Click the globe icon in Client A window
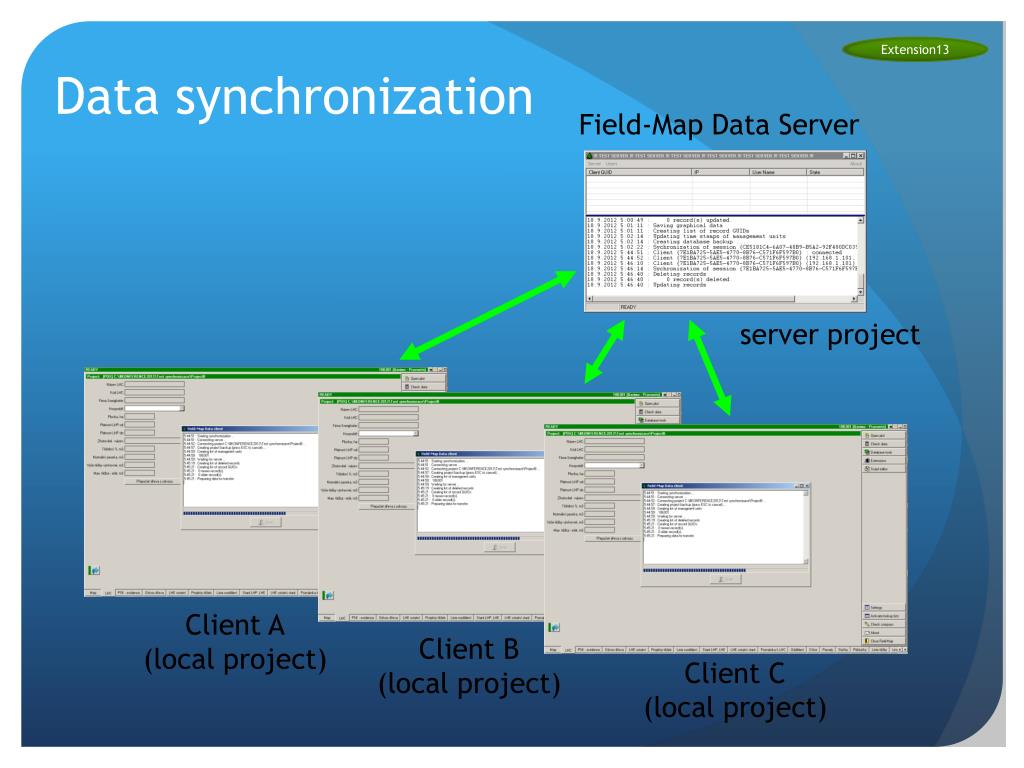Viewport: 1024px width, 768px height. click(94, 570)
